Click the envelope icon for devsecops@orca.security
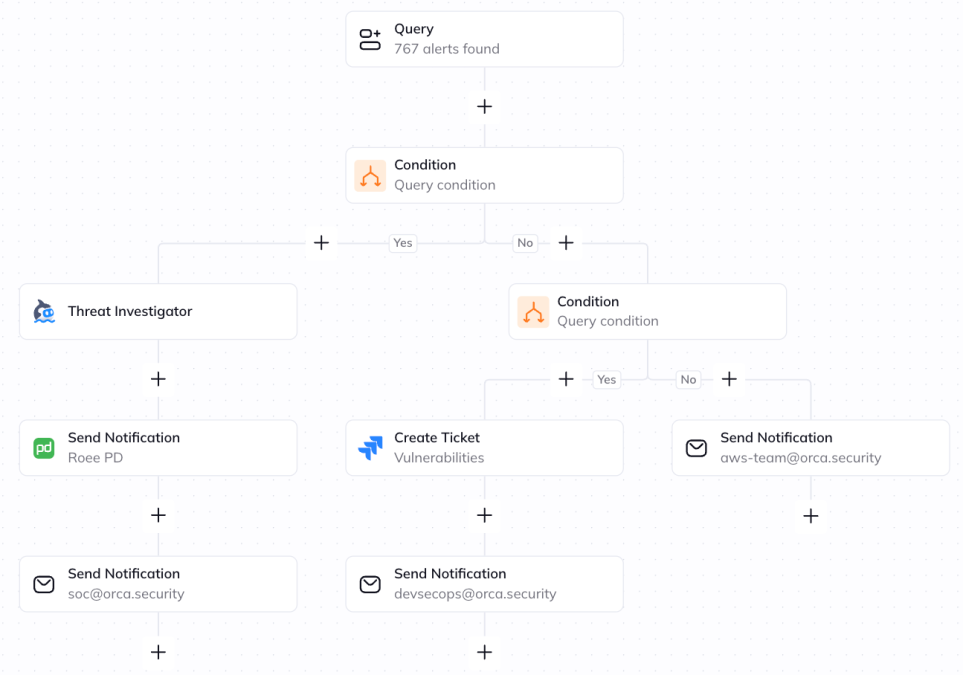 (370, 584)
